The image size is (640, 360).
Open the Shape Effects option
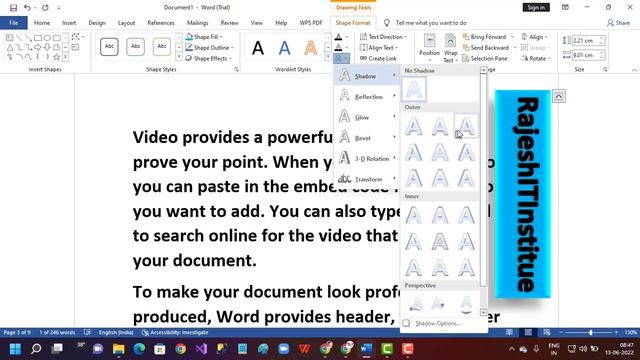point(208,58)
